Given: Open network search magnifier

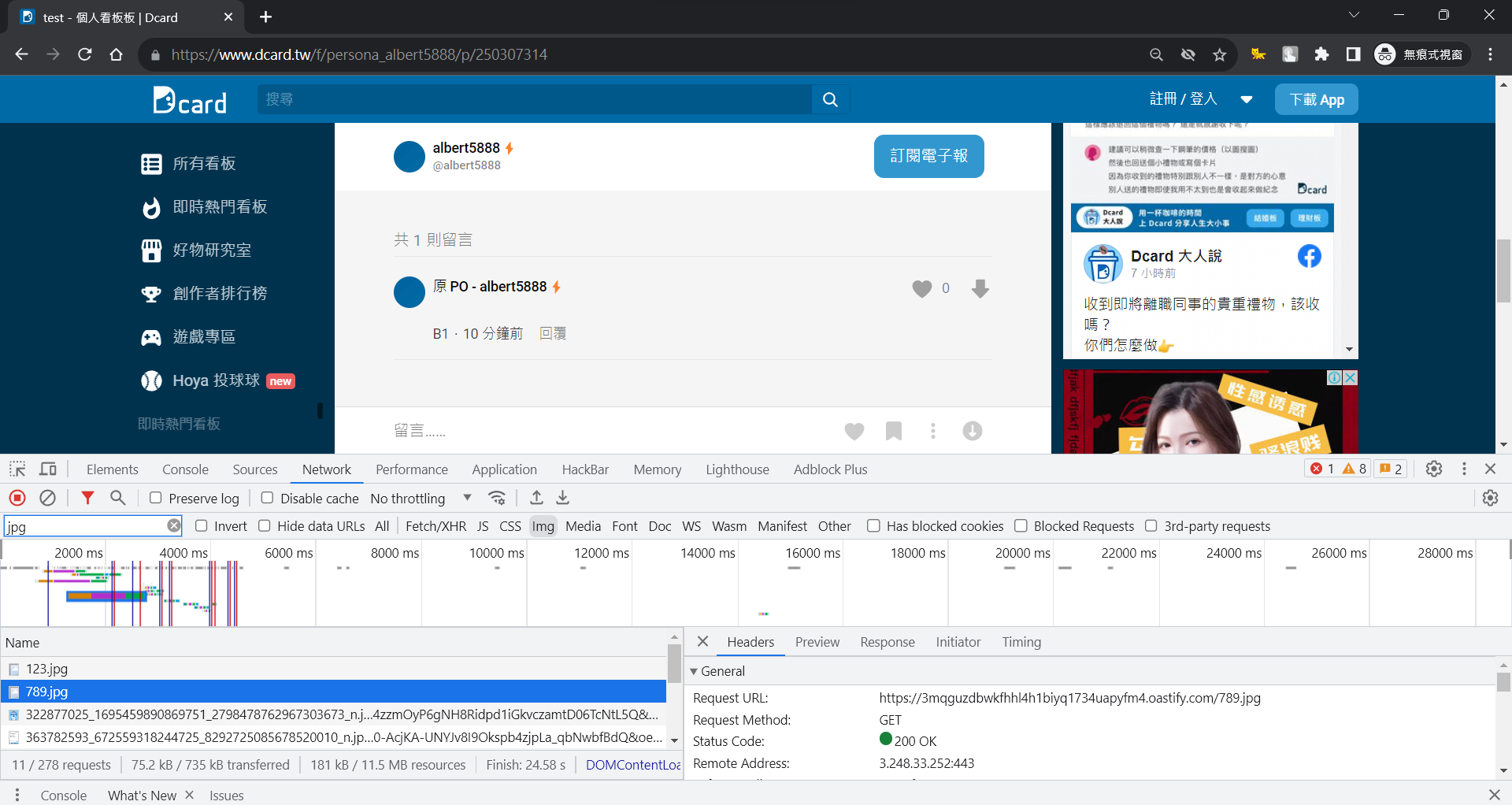Looking at the screenshot, I should [x=117, y=498].
